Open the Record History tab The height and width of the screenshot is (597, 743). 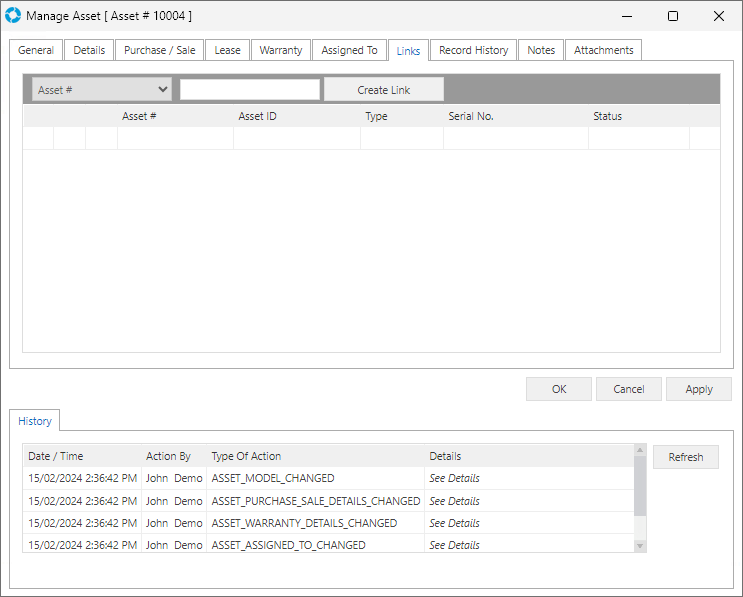pos(473,50)
